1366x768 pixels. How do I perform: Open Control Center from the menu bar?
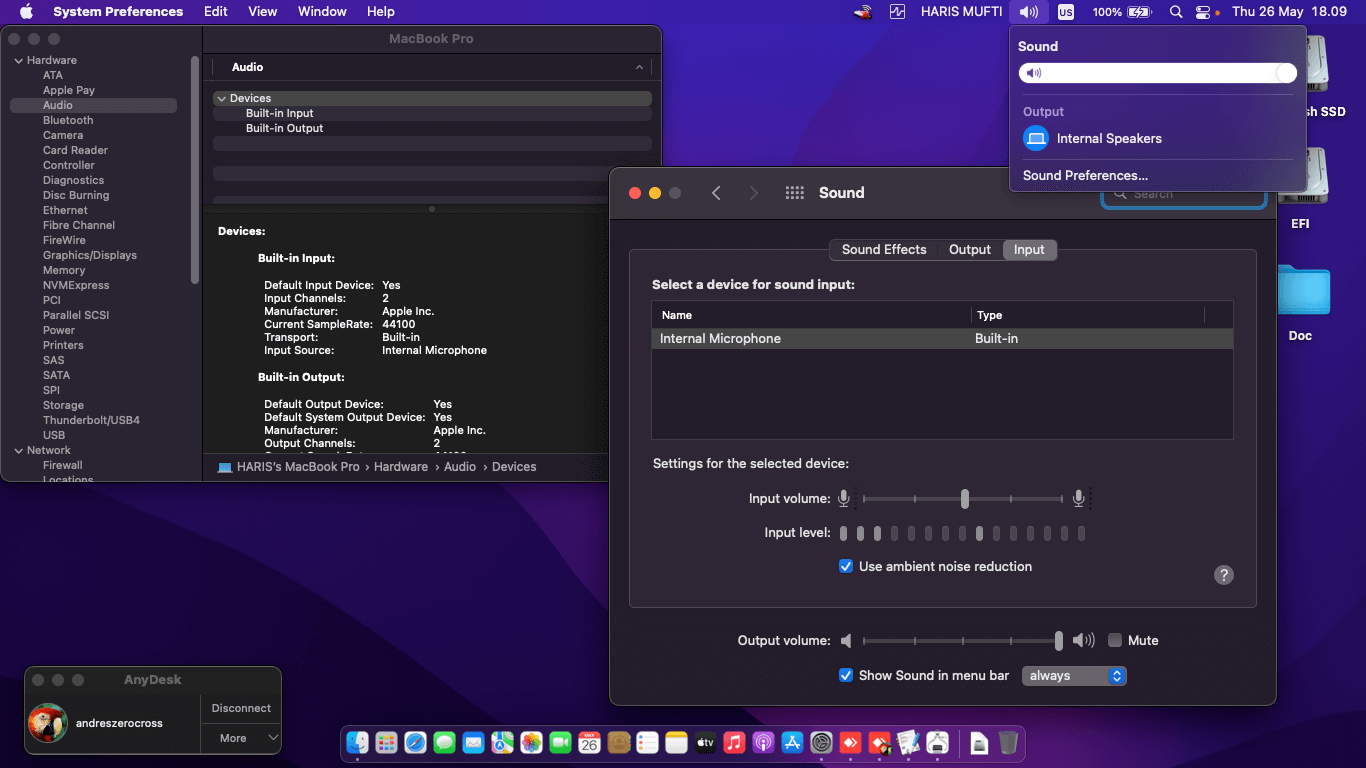point(1203,12)
